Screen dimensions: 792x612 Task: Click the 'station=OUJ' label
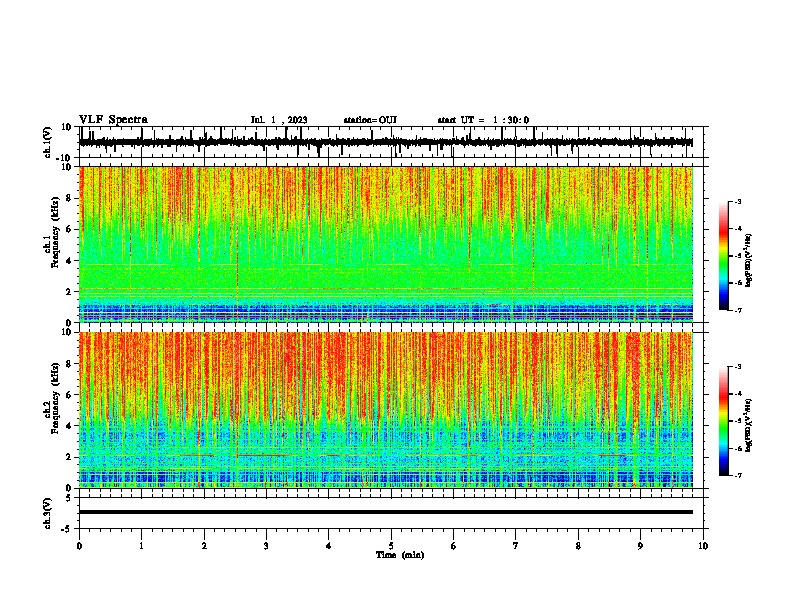click(x=370, y=120)
